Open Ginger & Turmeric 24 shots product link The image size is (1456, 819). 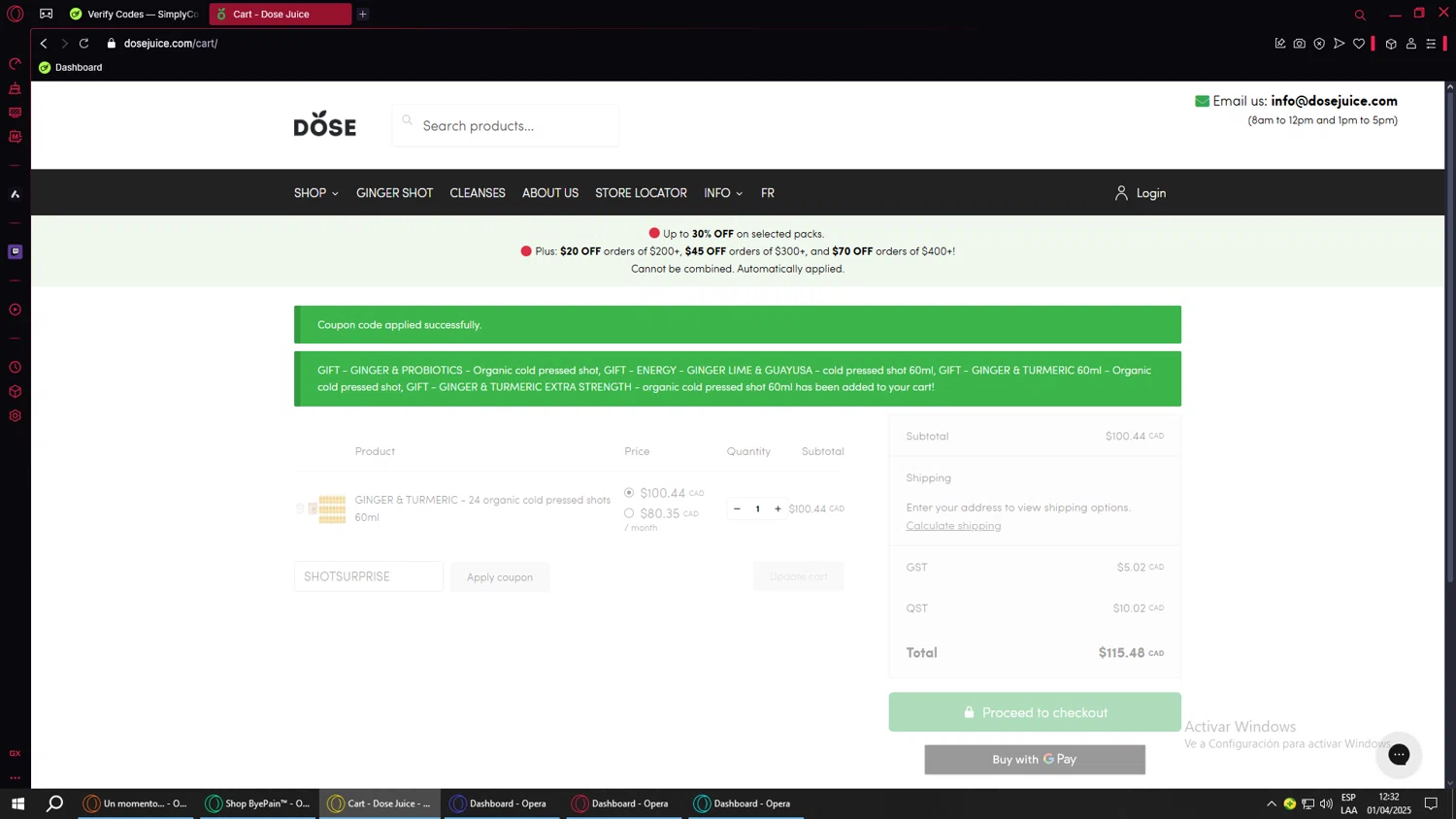(482, 508)
